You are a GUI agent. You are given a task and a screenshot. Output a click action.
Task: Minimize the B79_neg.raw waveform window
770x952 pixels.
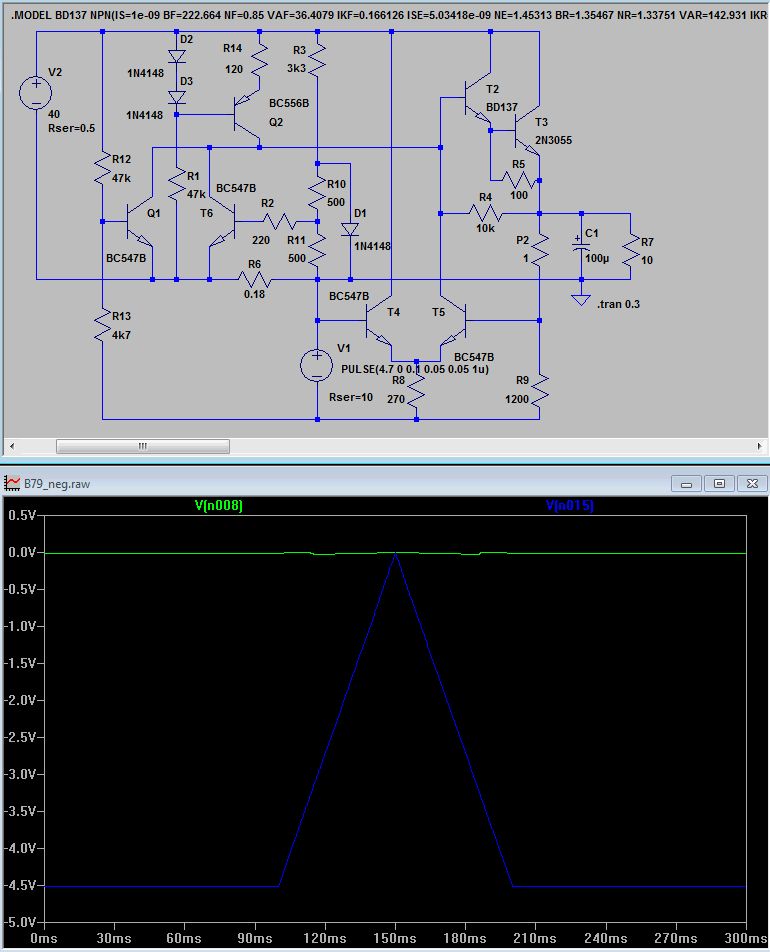pyautogui.click(x=687, y=484)
